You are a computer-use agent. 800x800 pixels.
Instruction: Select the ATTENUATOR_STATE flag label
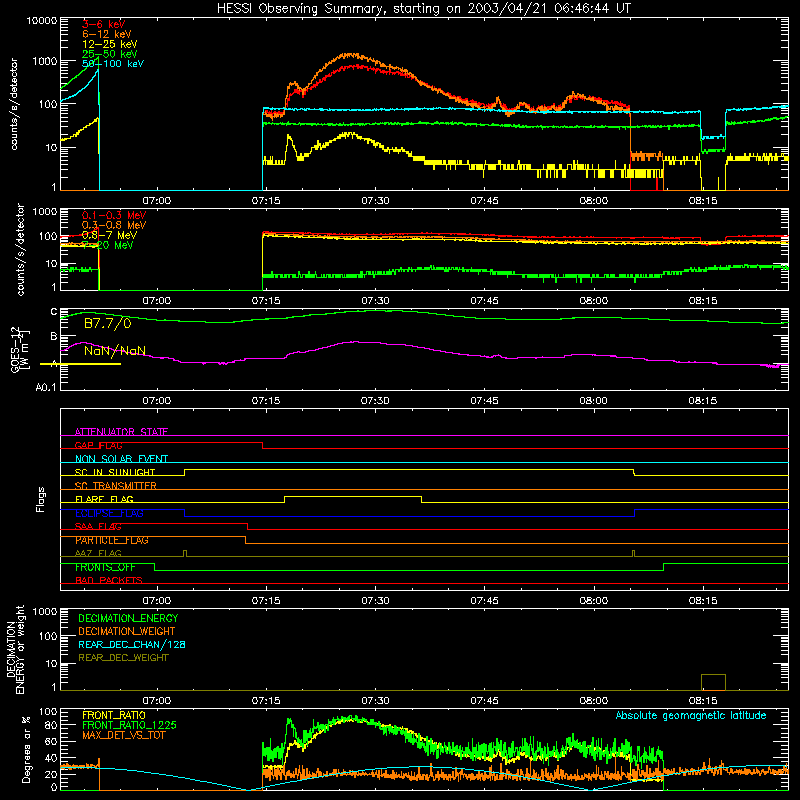(x=121, y=432)
